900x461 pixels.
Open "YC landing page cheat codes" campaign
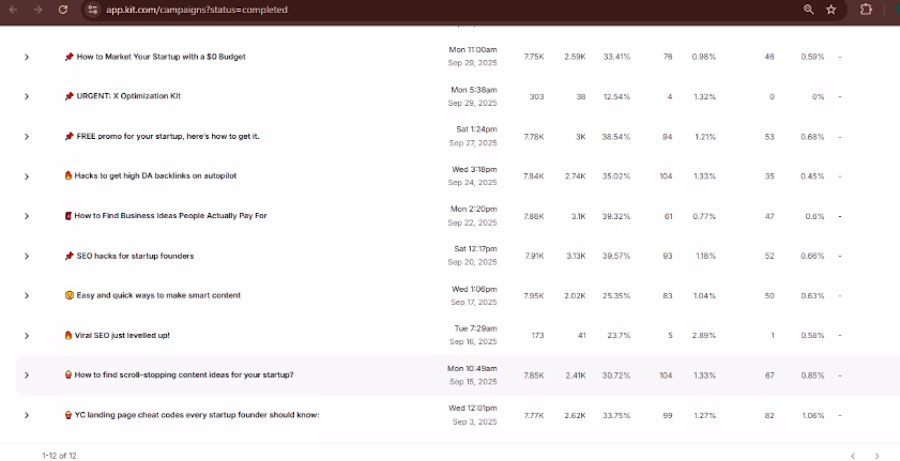(197, 415)
